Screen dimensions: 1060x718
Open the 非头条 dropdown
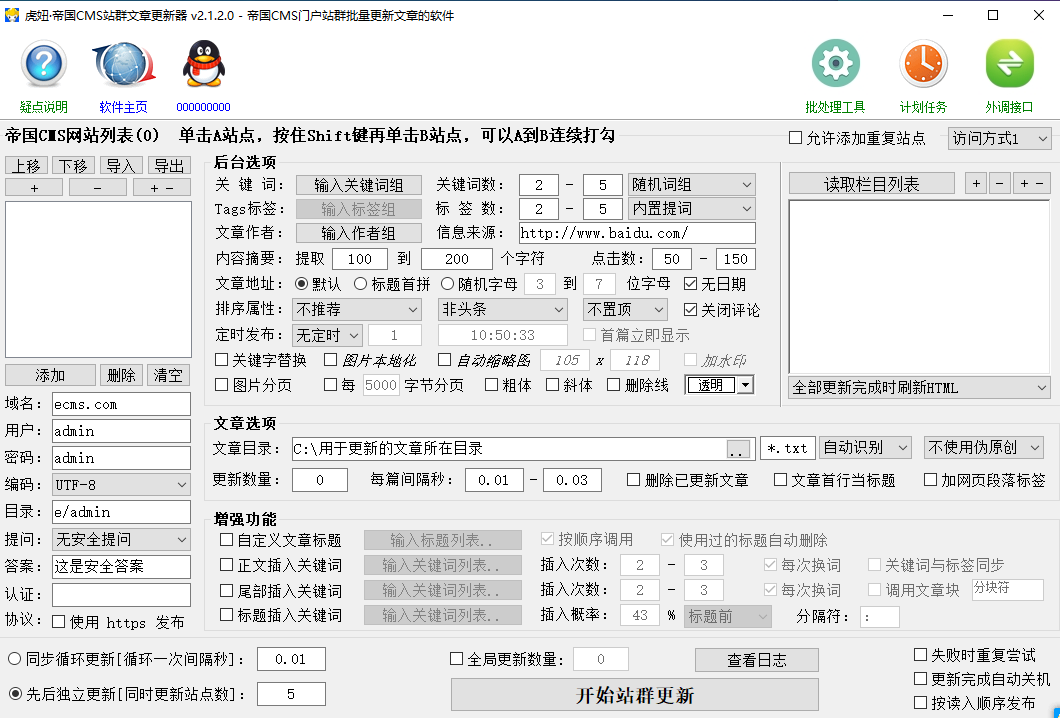(502, 310)
